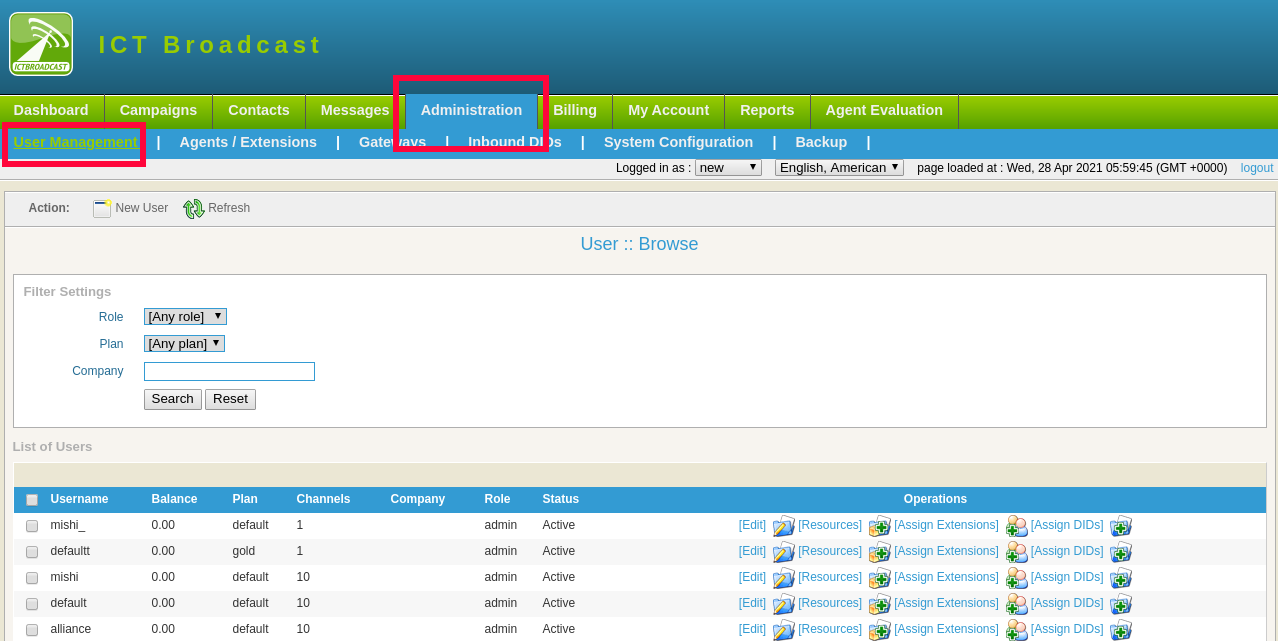Open Agents / Extensions submenu item
Image resolution: width=1278 pixels, height=641 pixels.
point(248,142)
